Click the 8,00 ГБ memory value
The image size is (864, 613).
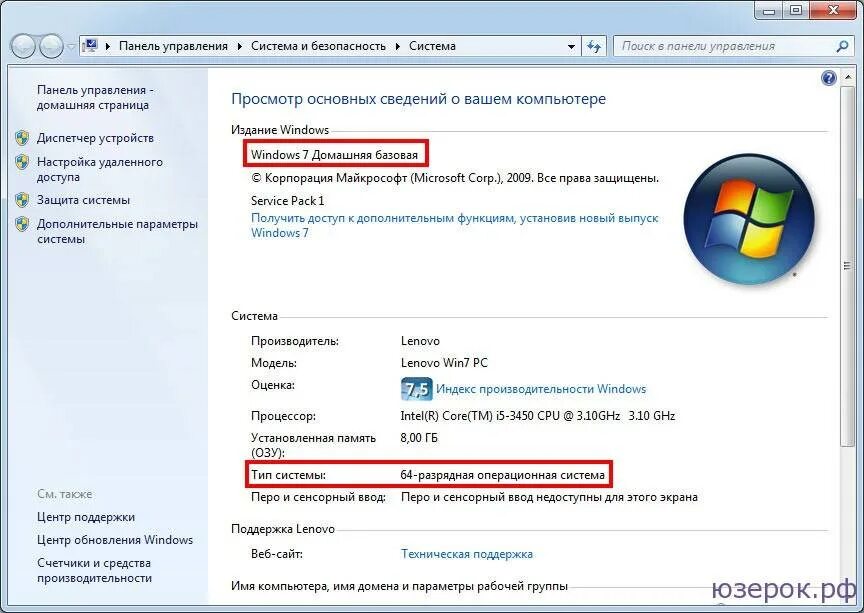(x=419, y=438)
